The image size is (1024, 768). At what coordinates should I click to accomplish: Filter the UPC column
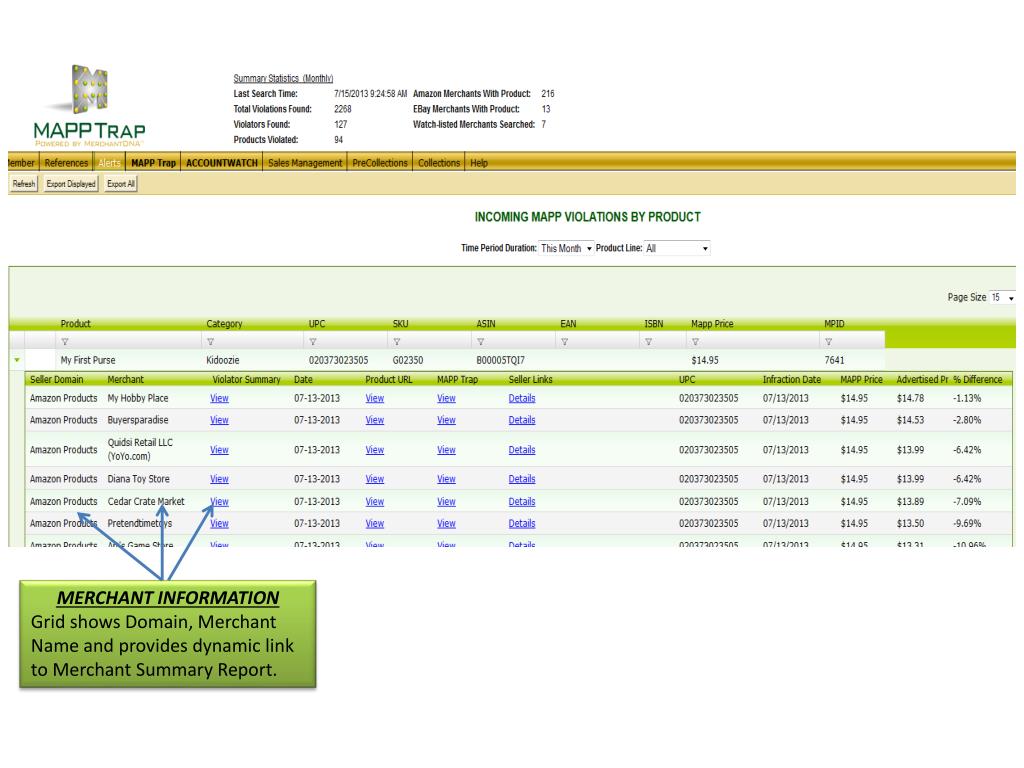click(313, 342)
